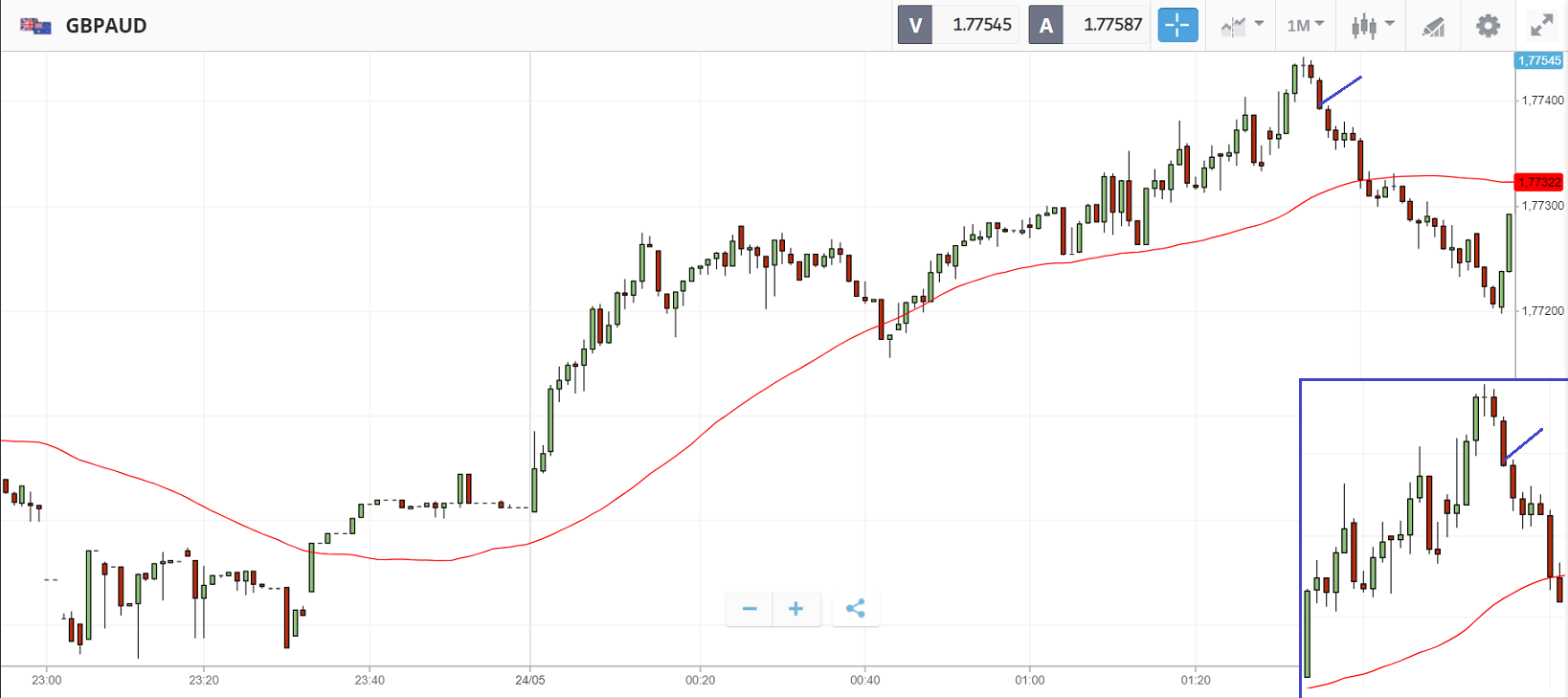Open chart settings gear
This screenshot has width=1568, height=698.
(1488, 25)
